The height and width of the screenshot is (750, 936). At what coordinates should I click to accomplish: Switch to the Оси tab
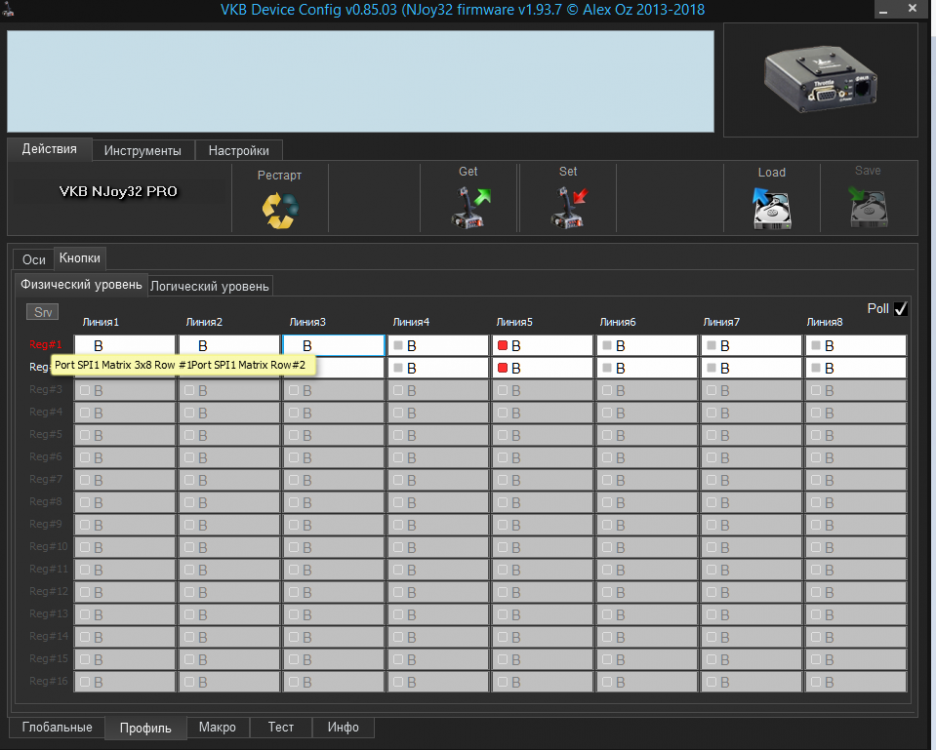point(34,259)
